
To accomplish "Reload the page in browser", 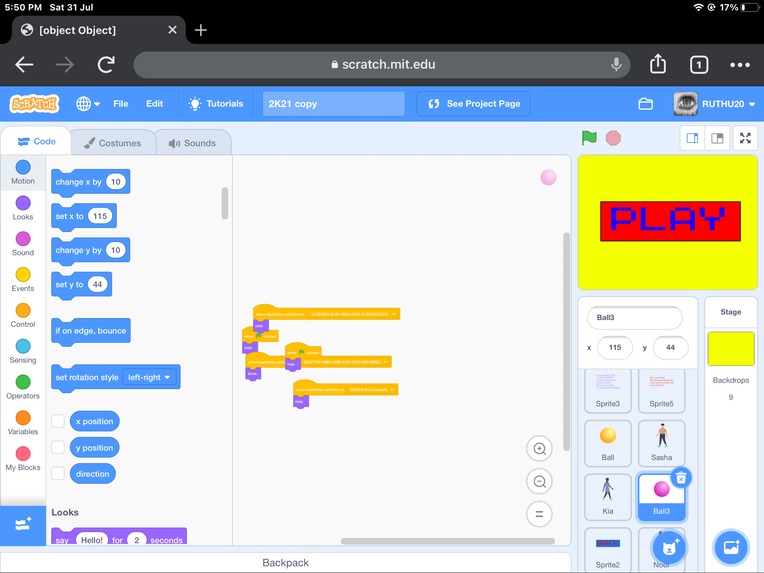I will [x=106, y=64].
